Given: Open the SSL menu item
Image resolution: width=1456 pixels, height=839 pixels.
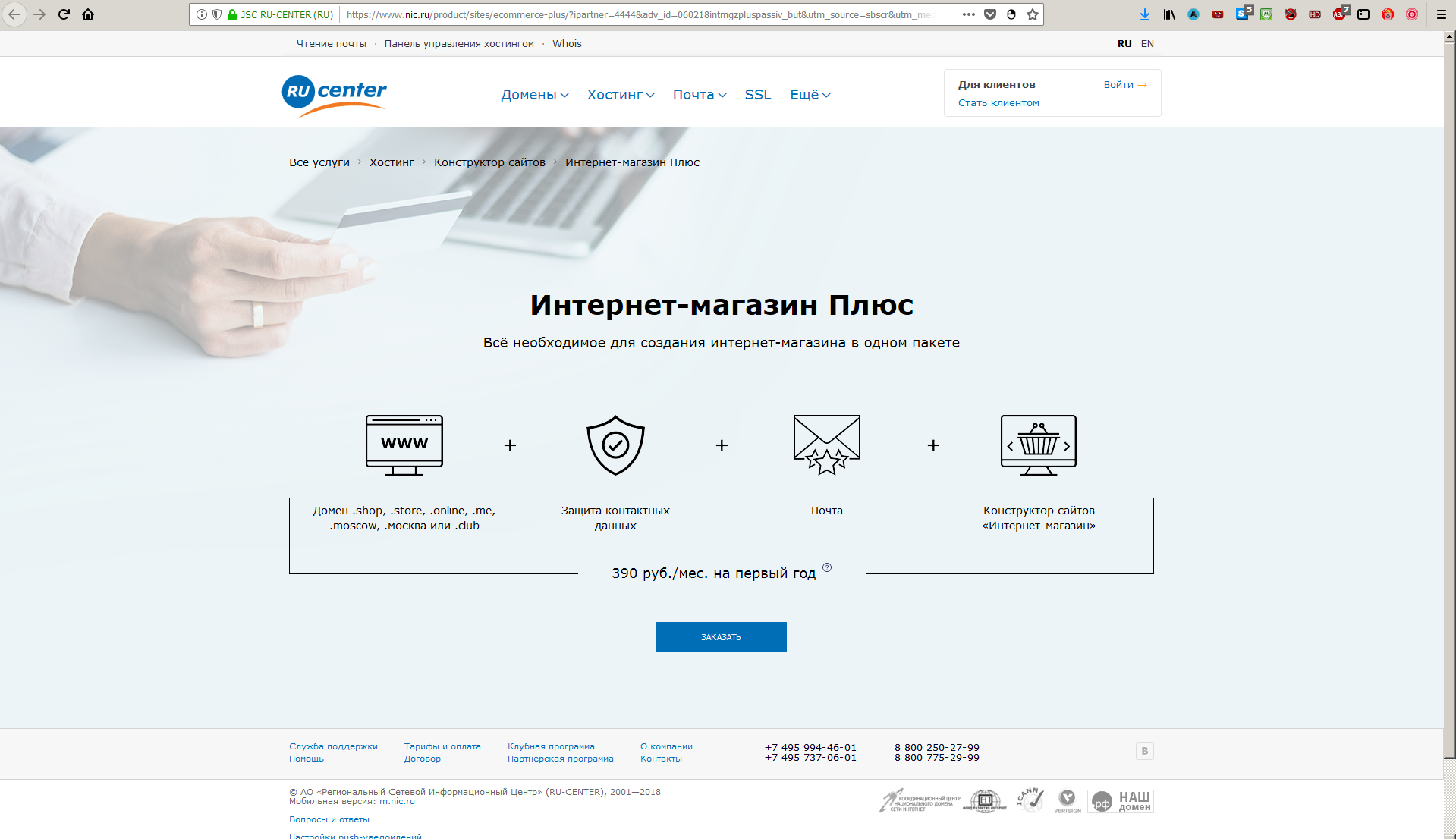Looking at the screenshot, I should pos(758,95).
